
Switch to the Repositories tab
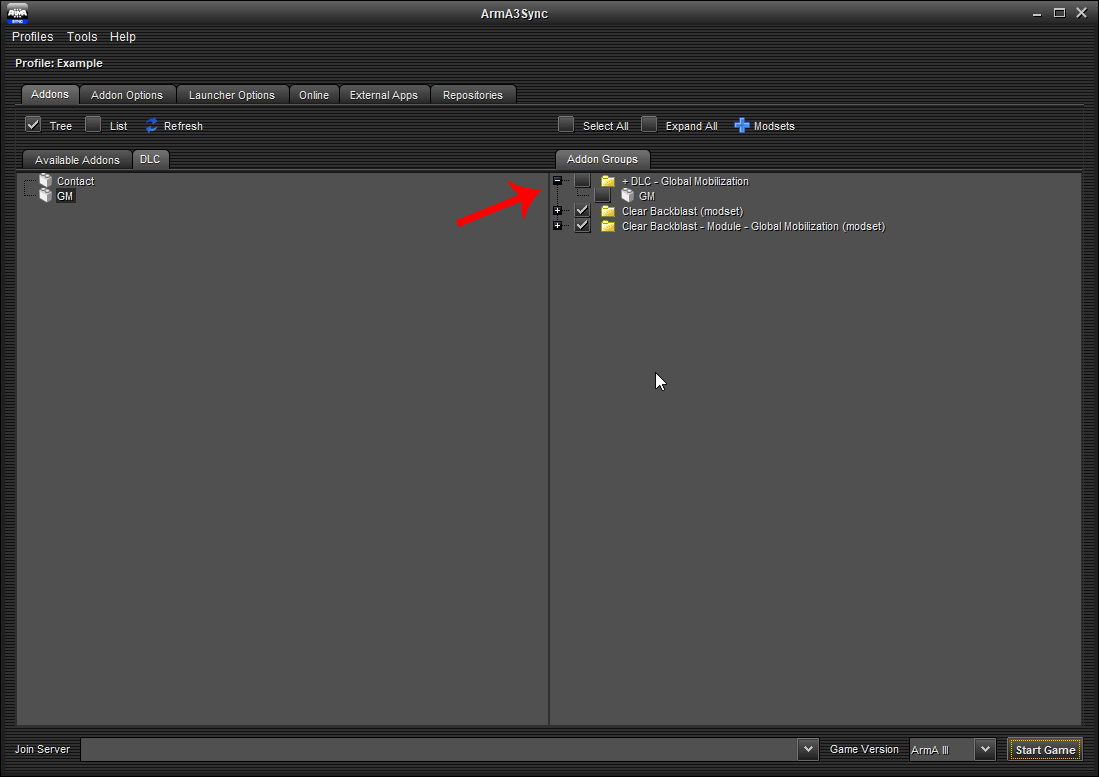472,95
